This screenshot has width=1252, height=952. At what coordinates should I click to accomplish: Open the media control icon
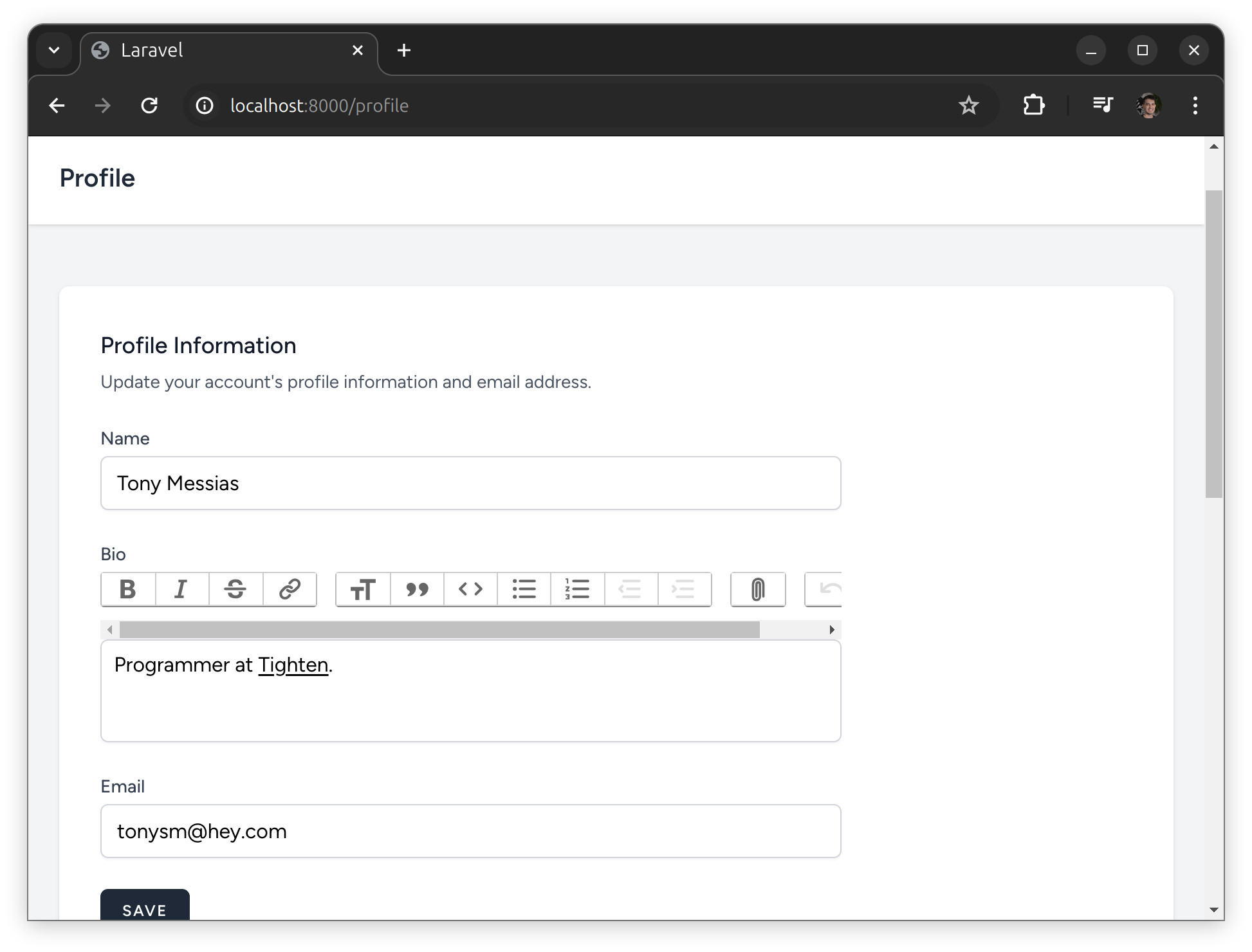[x=1103, y=105]
